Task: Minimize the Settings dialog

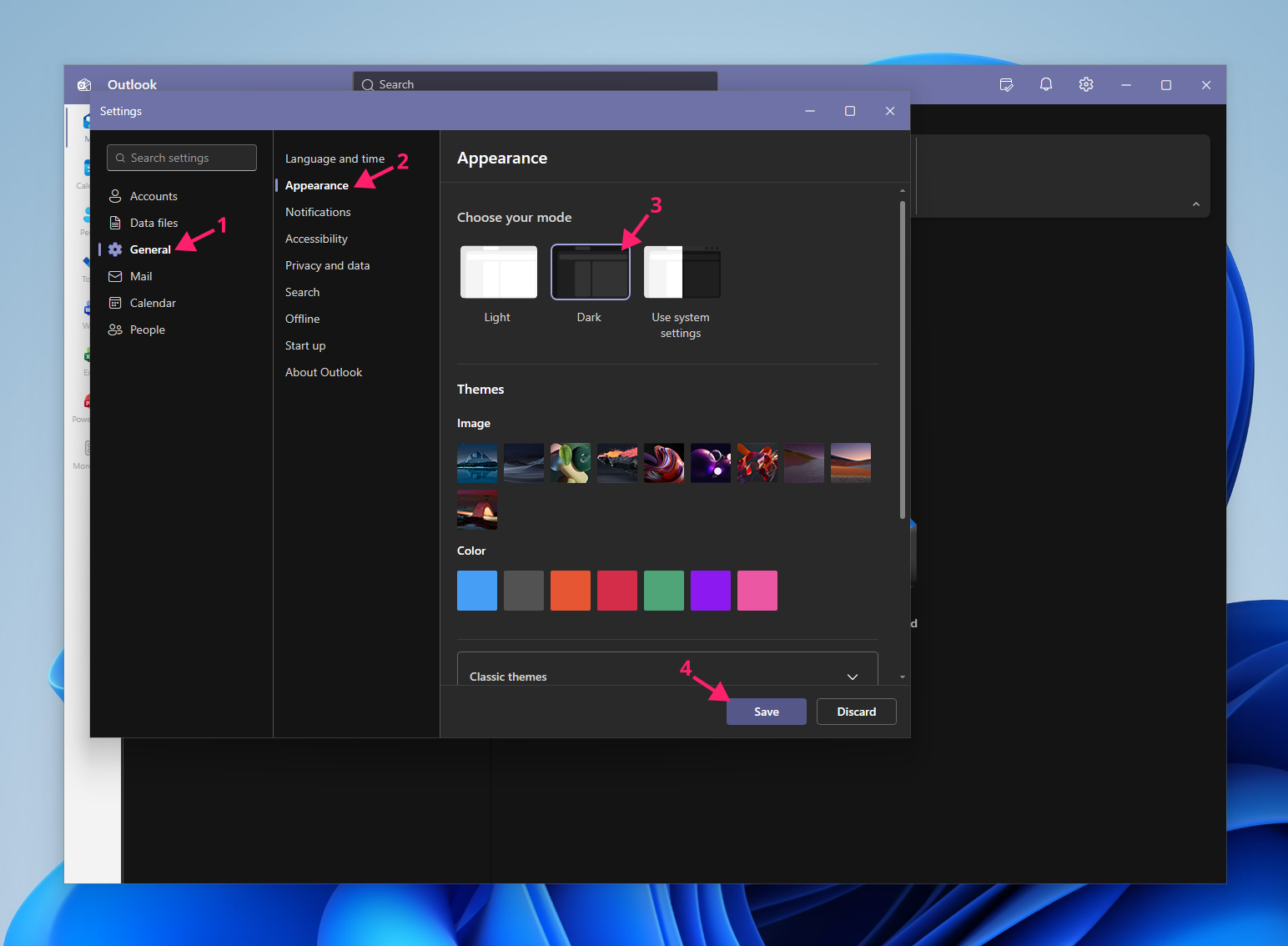Action: [810, 111]
